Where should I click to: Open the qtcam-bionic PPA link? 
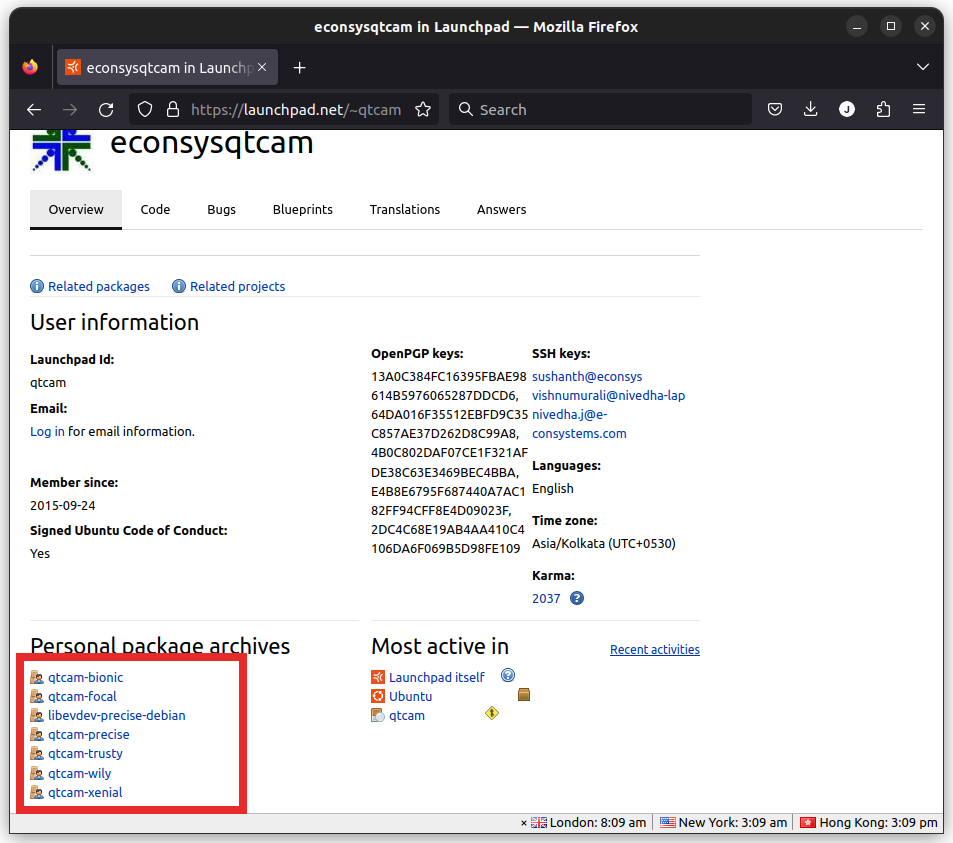point(85,678)
